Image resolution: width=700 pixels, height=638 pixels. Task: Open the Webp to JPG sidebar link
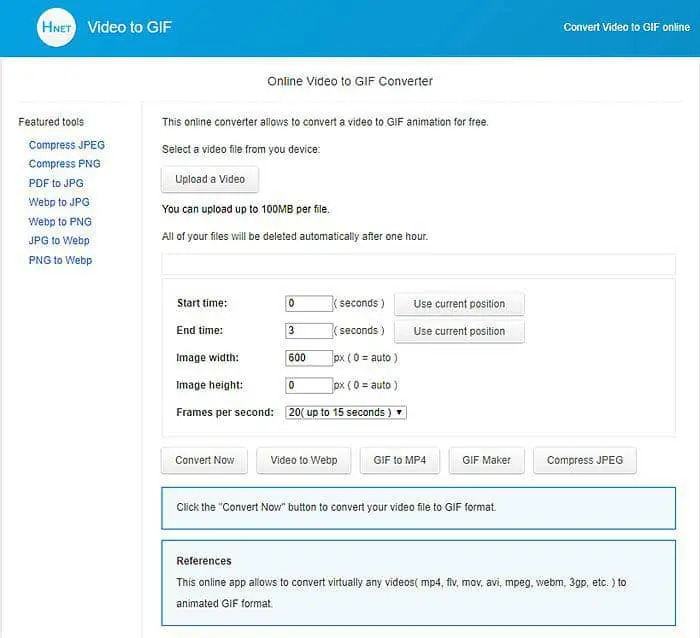tap(59, 202)
